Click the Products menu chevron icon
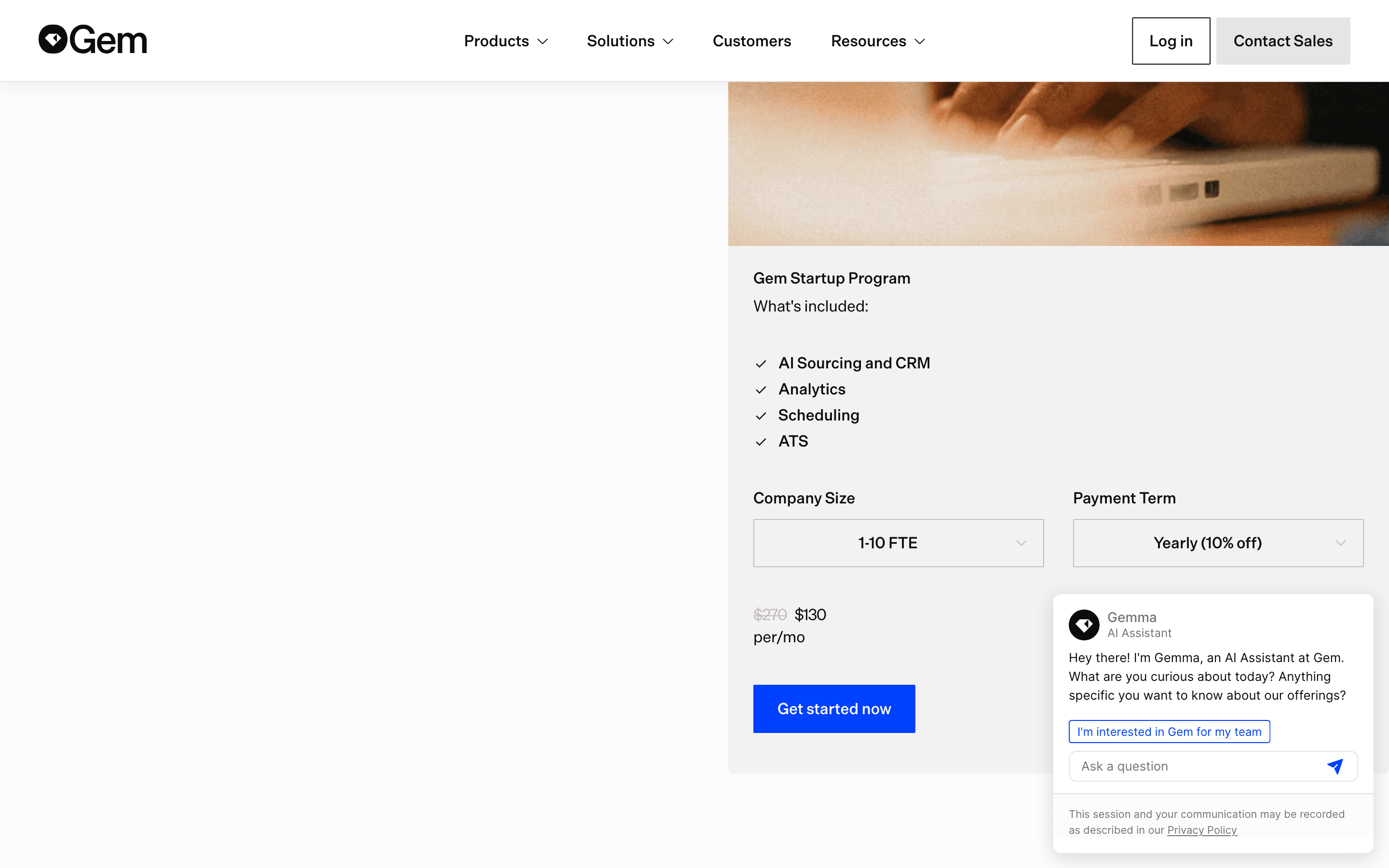The width and height of the screenshot is (1389, 868). (x=543, y=41)
